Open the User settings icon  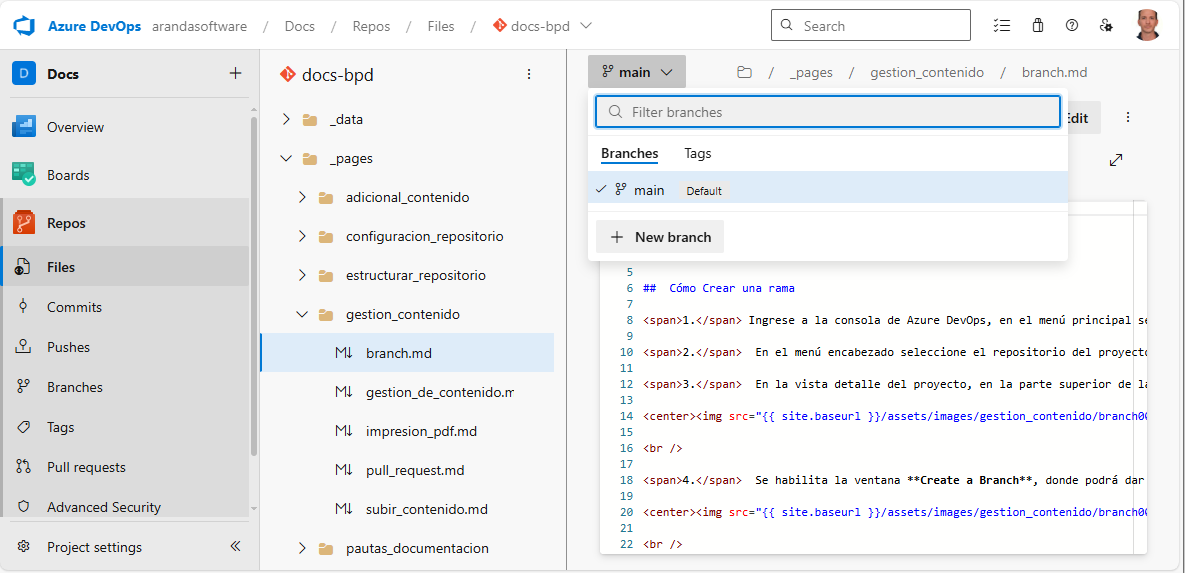pos(1106,26)
